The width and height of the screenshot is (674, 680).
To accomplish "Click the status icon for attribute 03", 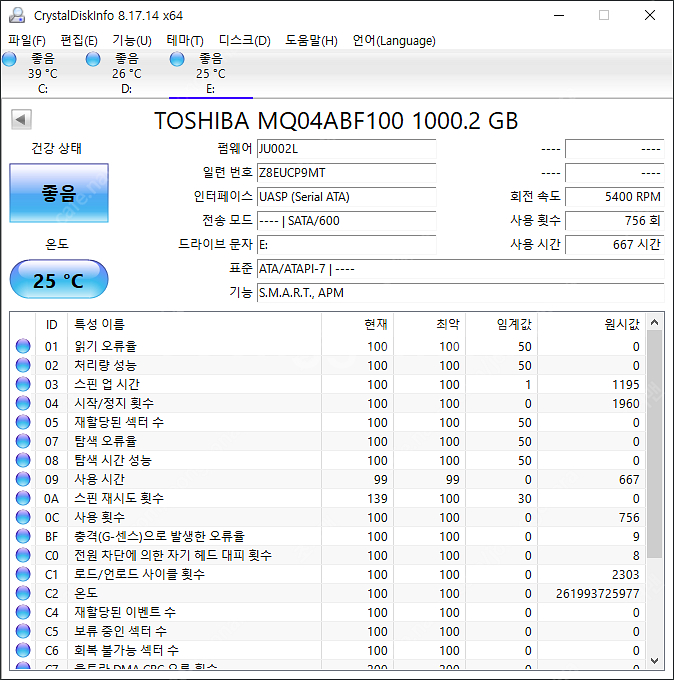I will [23, 384].
